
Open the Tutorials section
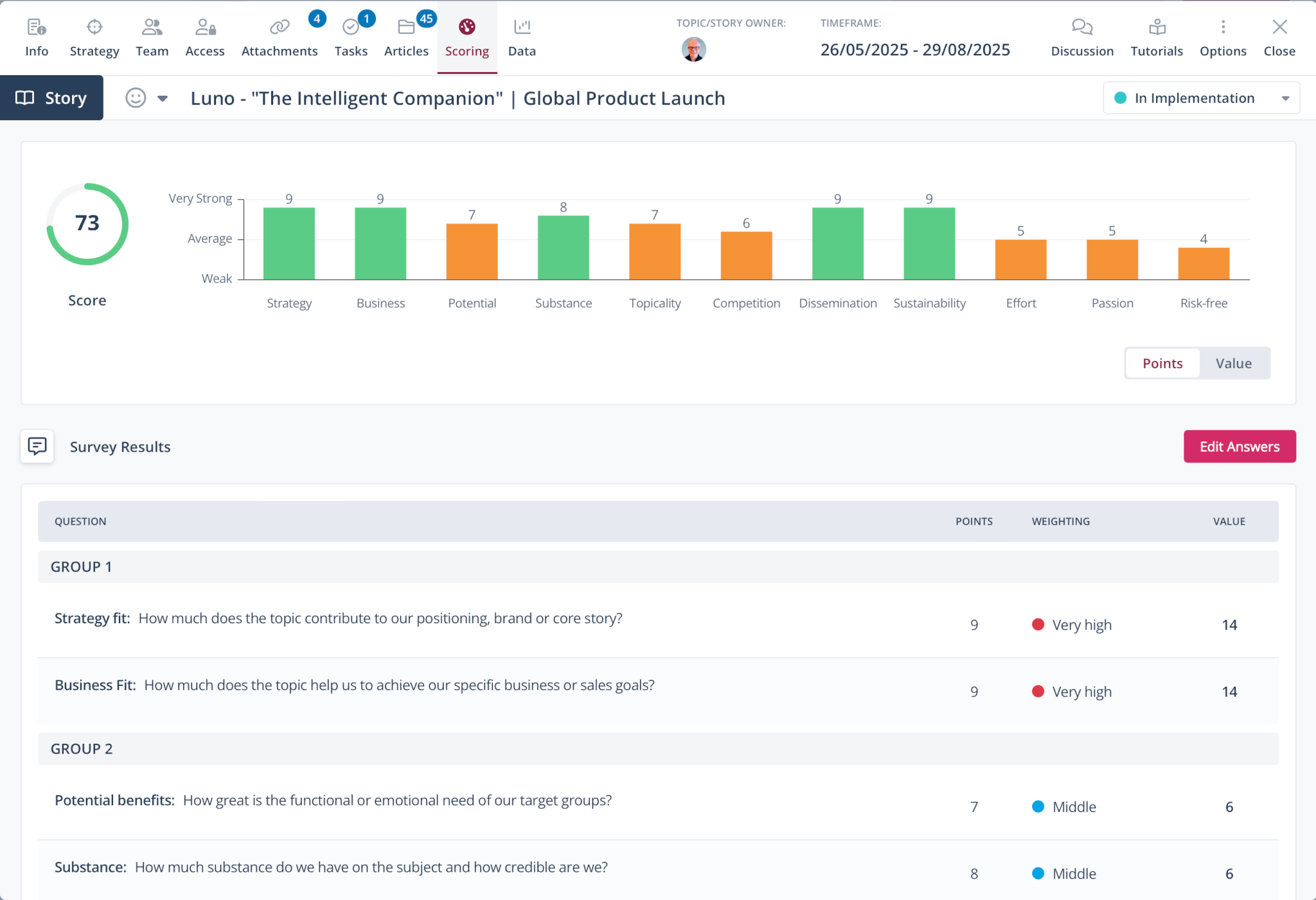tap(1156, 37)
